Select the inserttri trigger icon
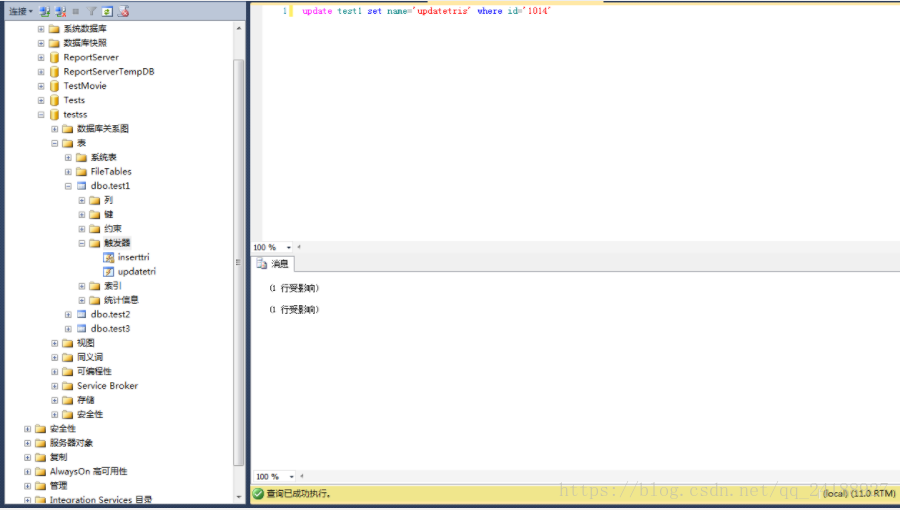 (108, 258)
